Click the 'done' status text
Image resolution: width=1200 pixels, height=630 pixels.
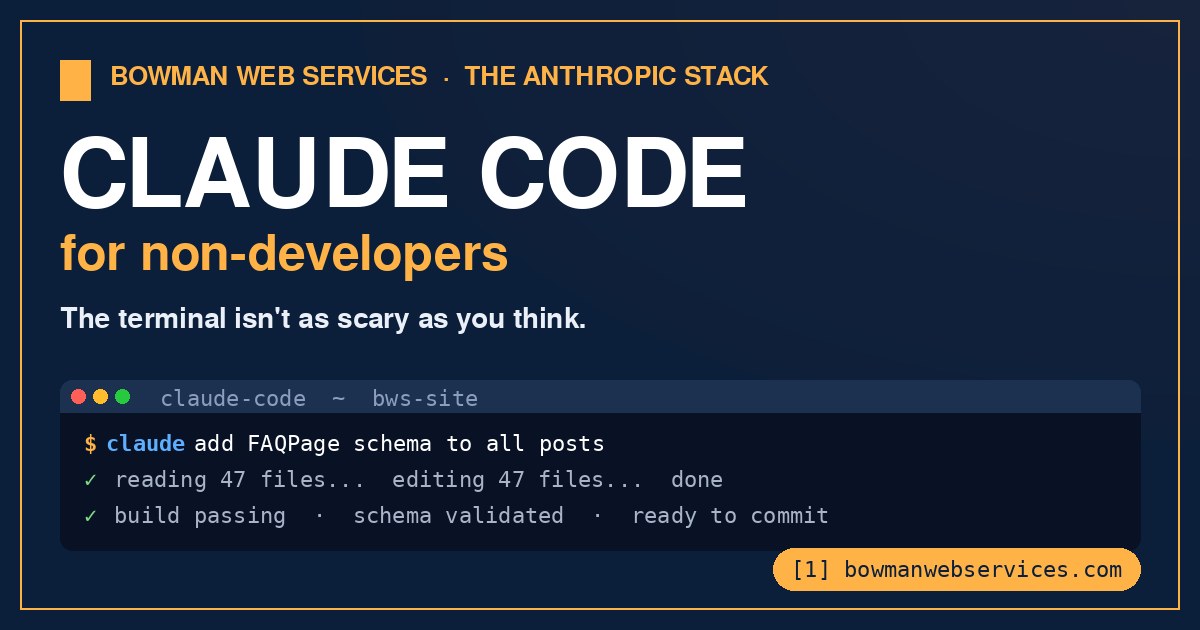tap(697, 480)
